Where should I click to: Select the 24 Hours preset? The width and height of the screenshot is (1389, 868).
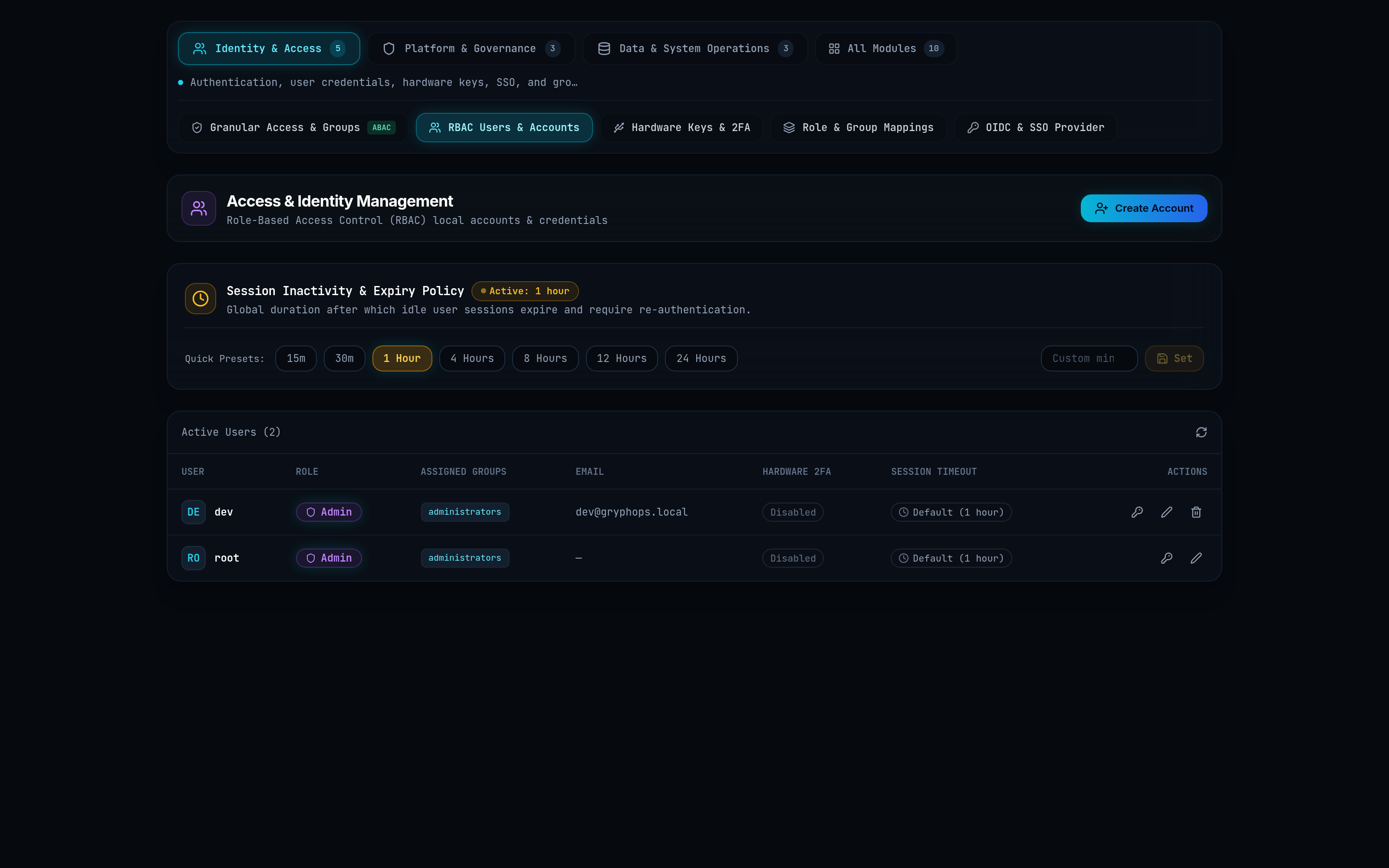701,358
